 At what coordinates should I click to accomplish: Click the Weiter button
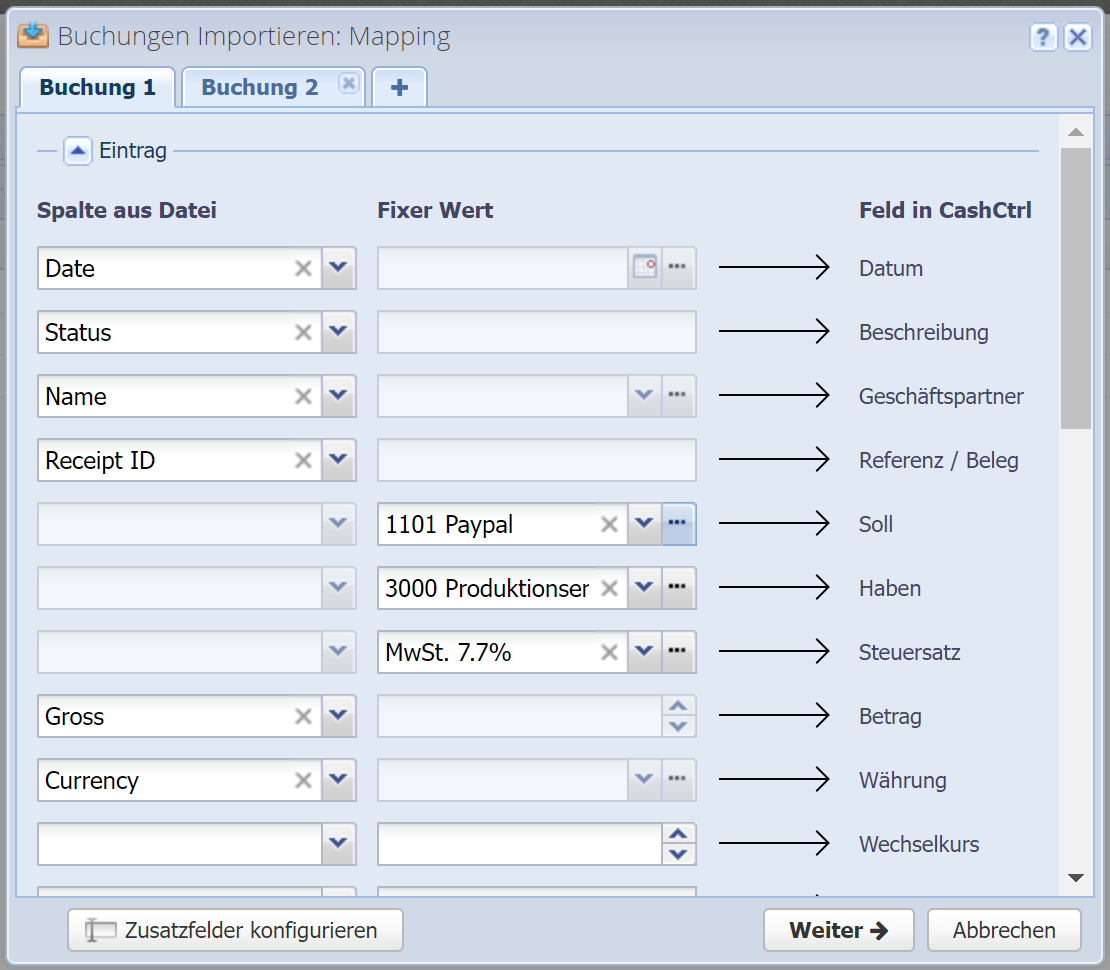point(838,930)
